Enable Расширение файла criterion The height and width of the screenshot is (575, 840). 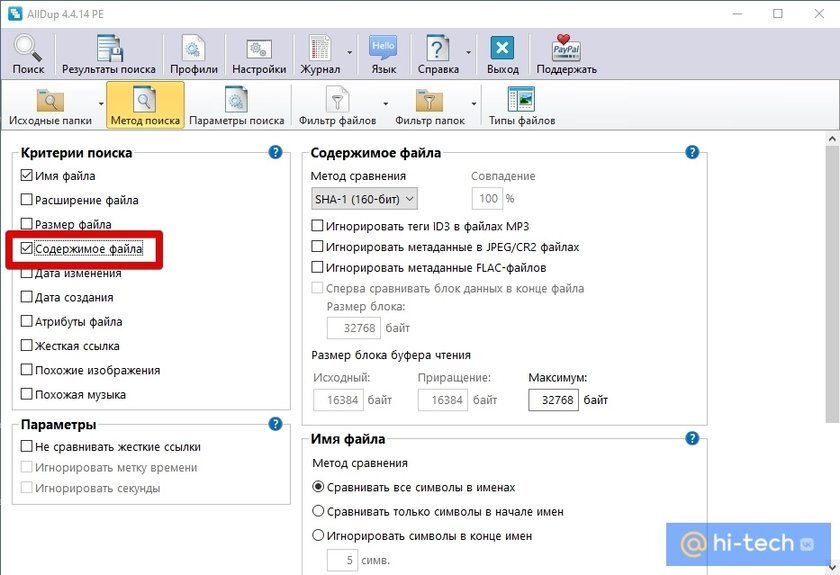(x=26, y=199)
